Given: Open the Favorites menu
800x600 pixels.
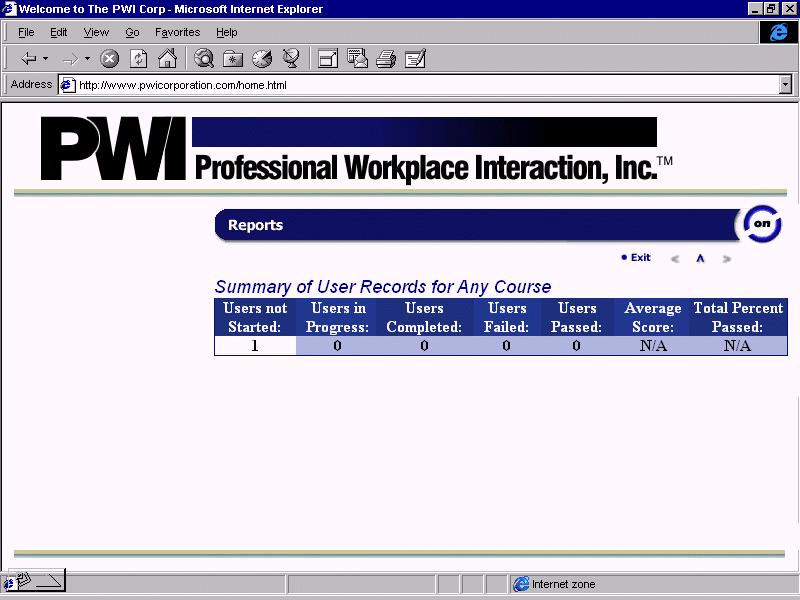Looking at the screenshot, I should [x=177, y=32].
